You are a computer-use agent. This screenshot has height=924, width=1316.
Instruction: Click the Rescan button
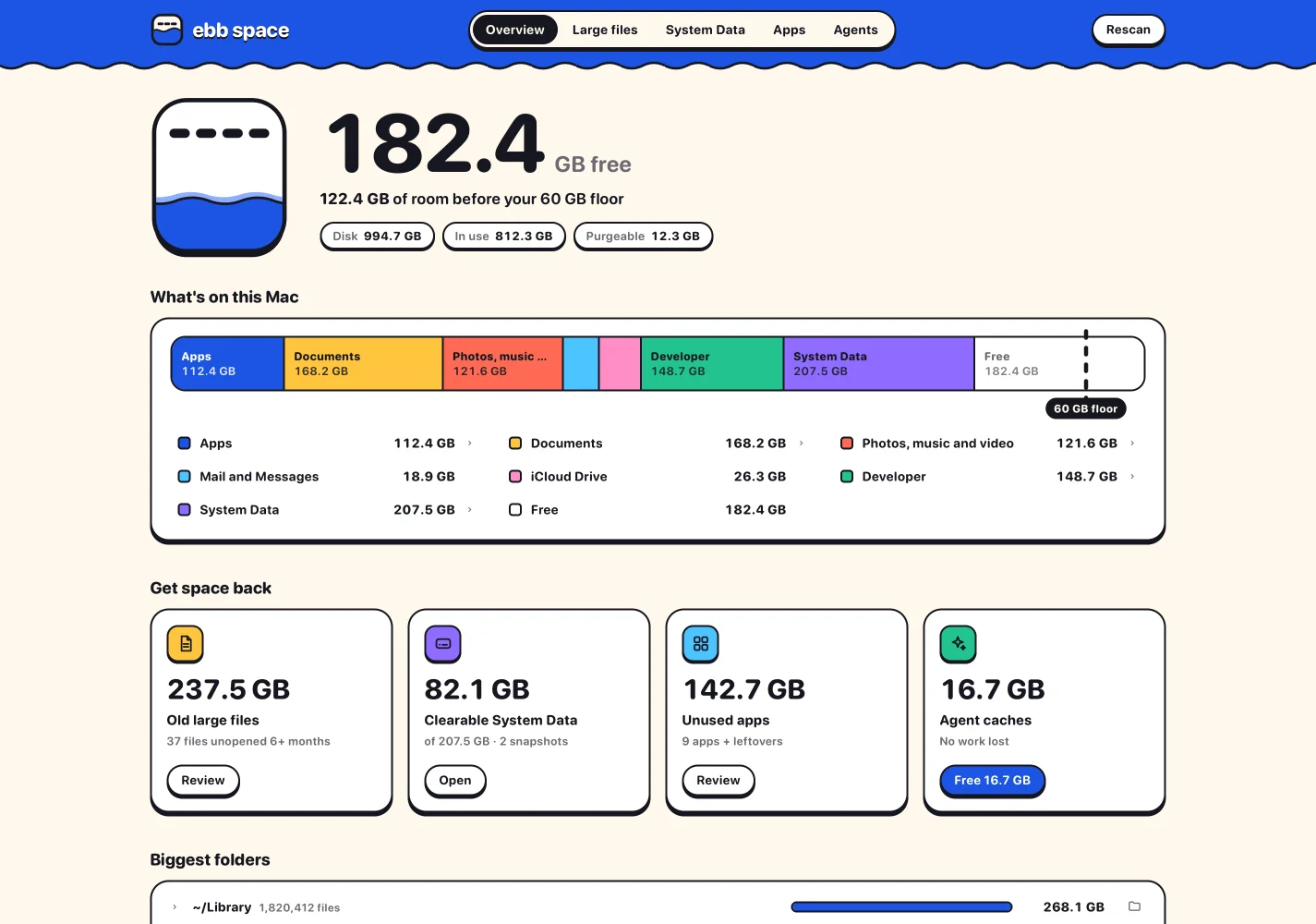(x=1129, y=30)
